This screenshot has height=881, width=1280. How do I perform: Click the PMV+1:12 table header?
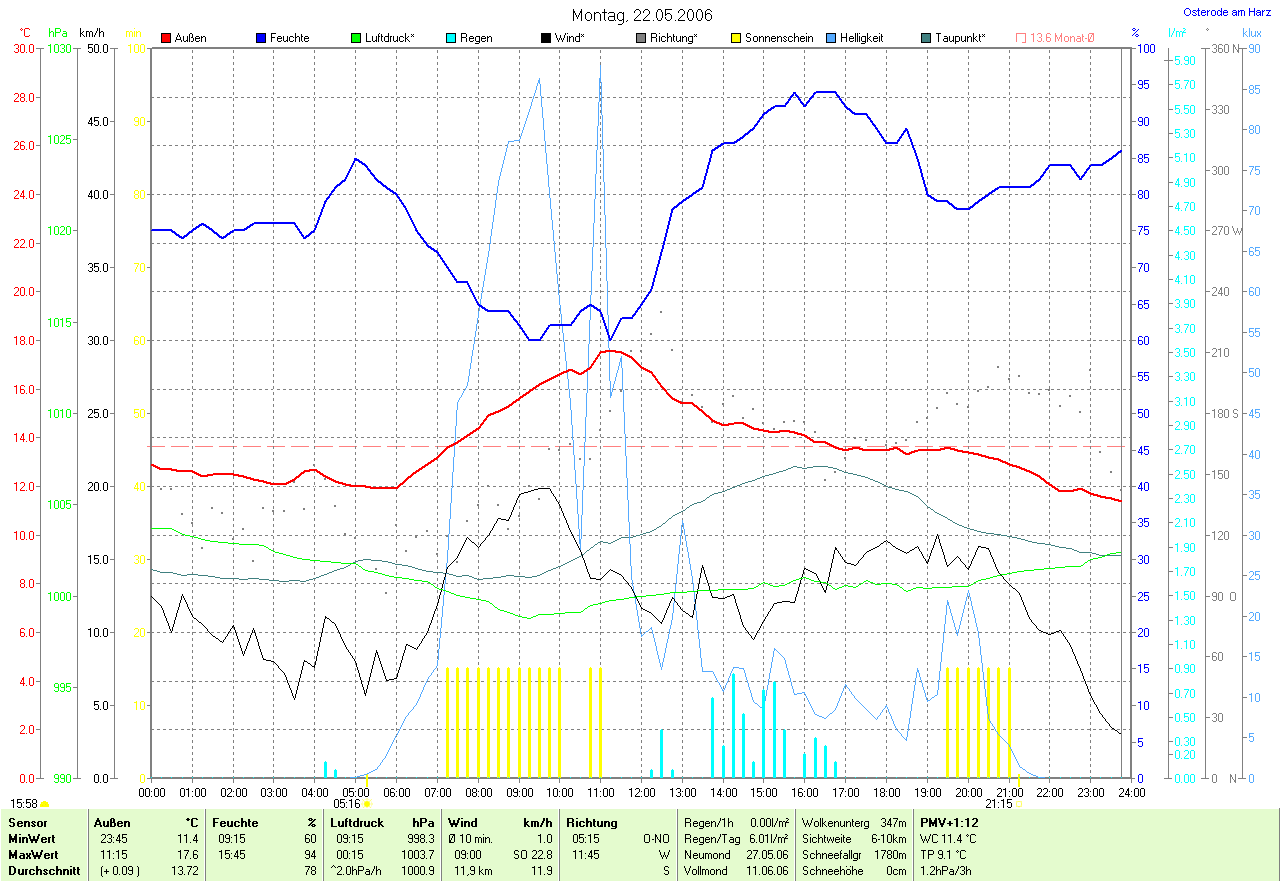coord(949,822)
